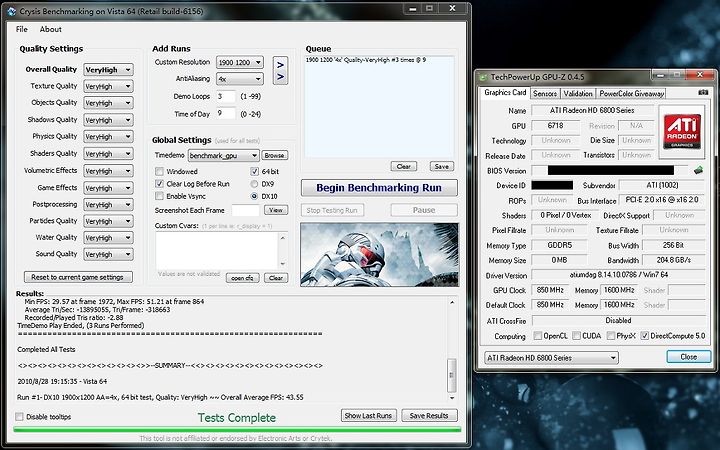Open the GPU selector dropdown in GPU-Z
The image size is (720, 450).
coord(551,358)
